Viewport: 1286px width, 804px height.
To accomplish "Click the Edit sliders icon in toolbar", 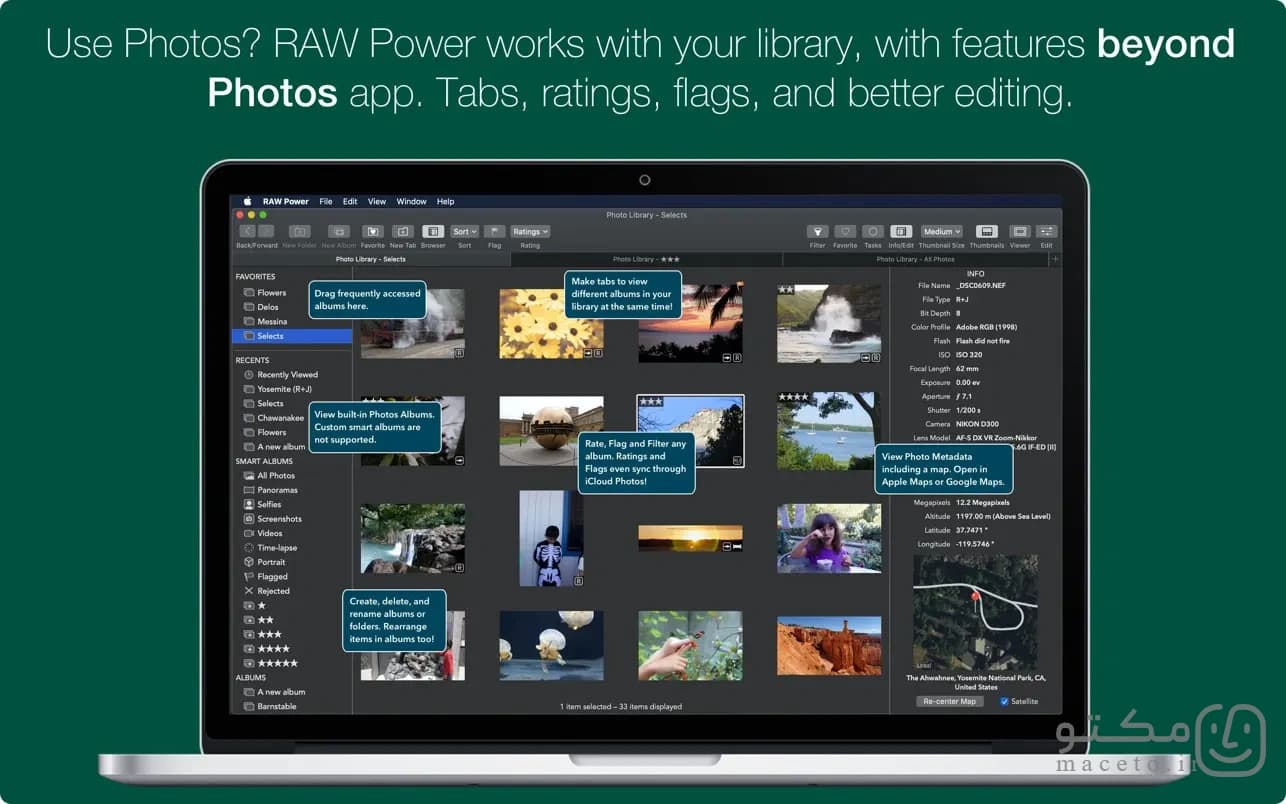I will click(1047, 231).
